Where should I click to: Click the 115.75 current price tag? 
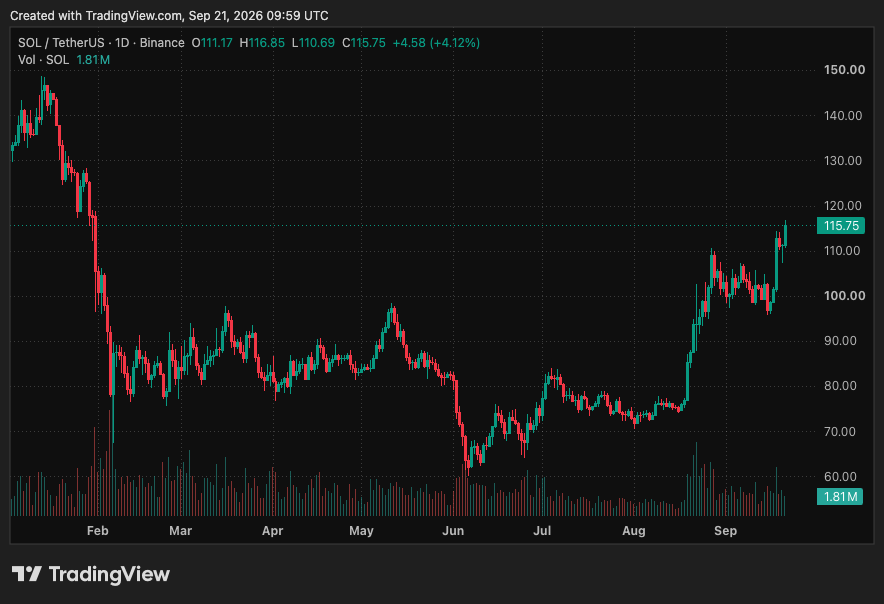841,226
